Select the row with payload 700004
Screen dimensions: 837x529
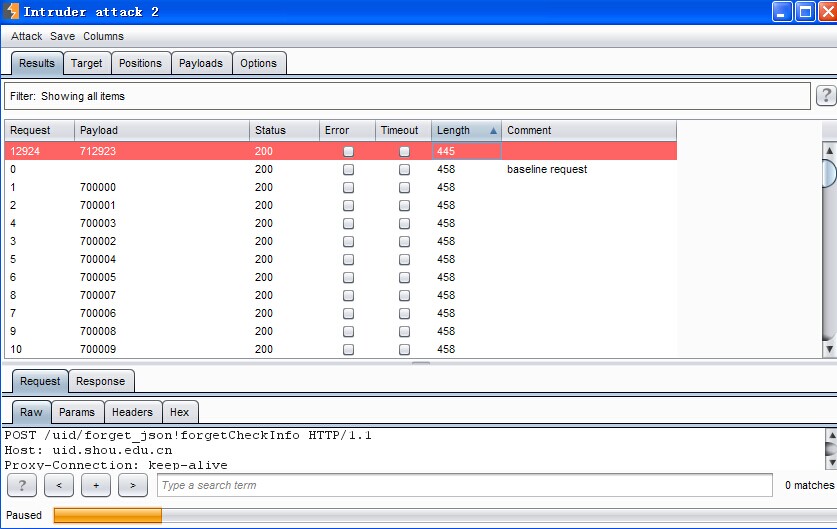click(x=341, y=259)
